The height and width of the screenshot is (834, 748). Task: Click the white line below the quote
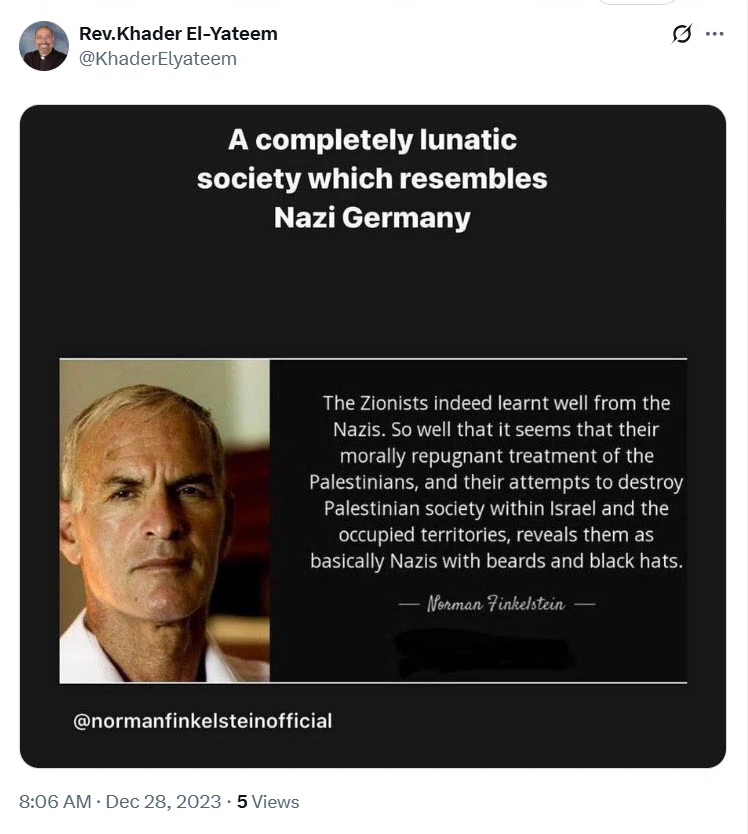click(372, 683)
